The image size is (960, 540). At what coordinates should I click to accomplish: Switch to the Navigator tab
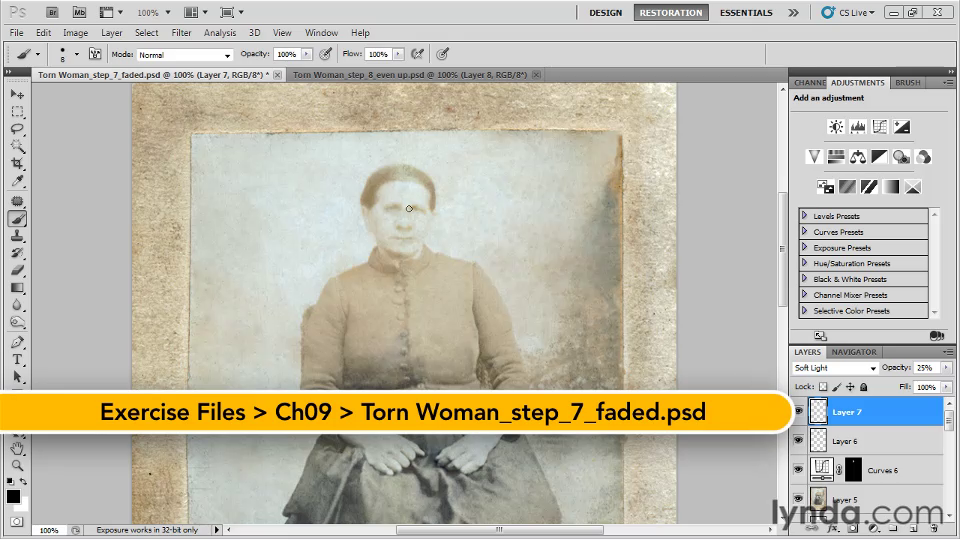point(853,352)
